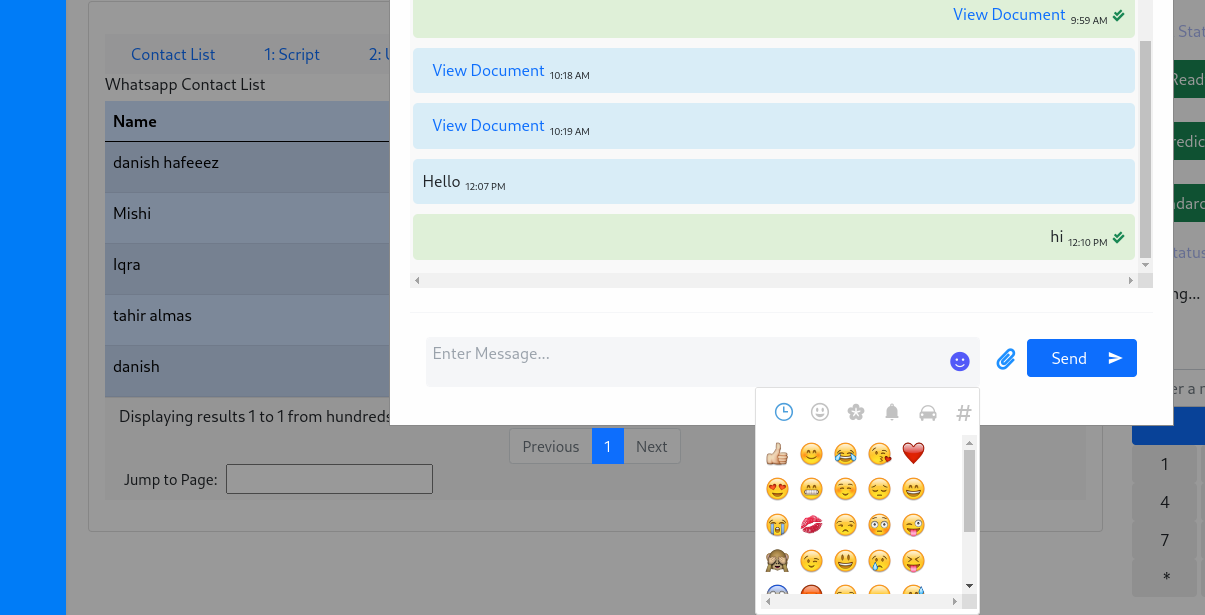Open View Document link at 10:18 AM
This screenshot has height=615, width=1205.
488,71
